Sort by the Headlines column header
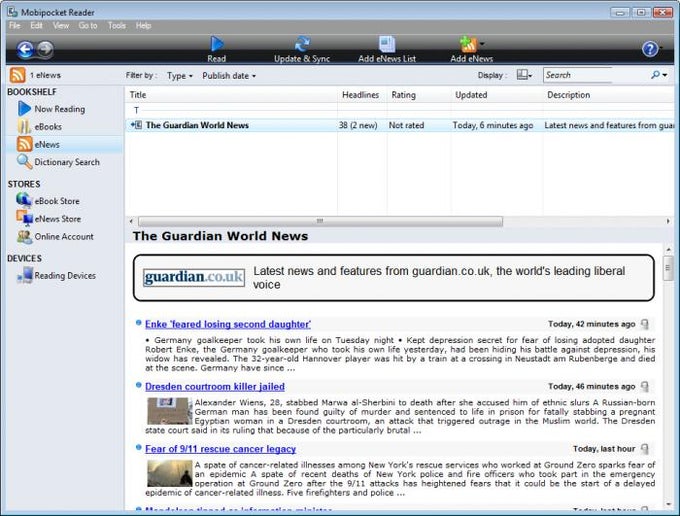The height and width of the screenshot is (516, 680). [362, 95]
